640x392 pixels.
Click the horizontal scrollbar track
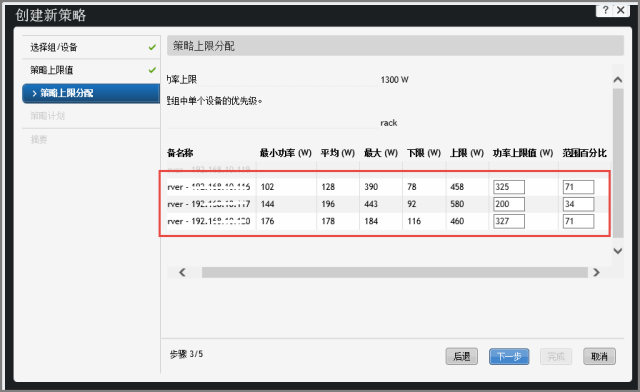[395, 272]
